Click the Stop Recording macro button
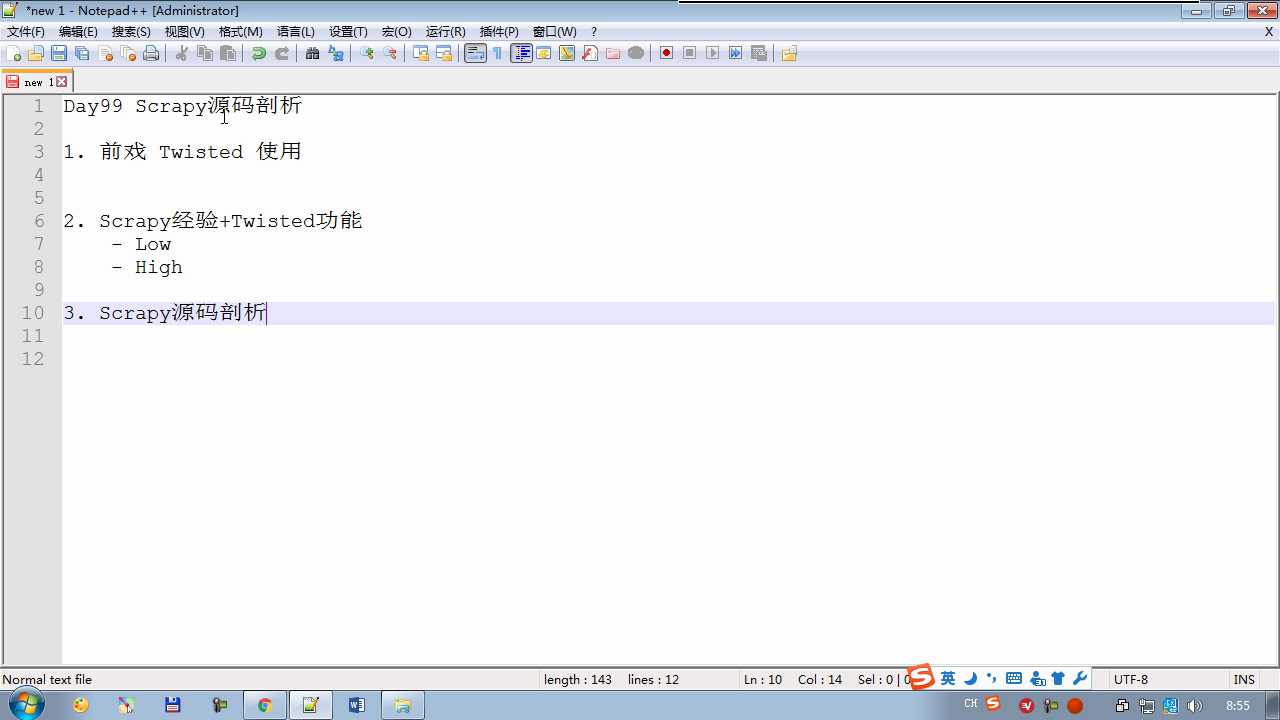 [x=689, y=54]
